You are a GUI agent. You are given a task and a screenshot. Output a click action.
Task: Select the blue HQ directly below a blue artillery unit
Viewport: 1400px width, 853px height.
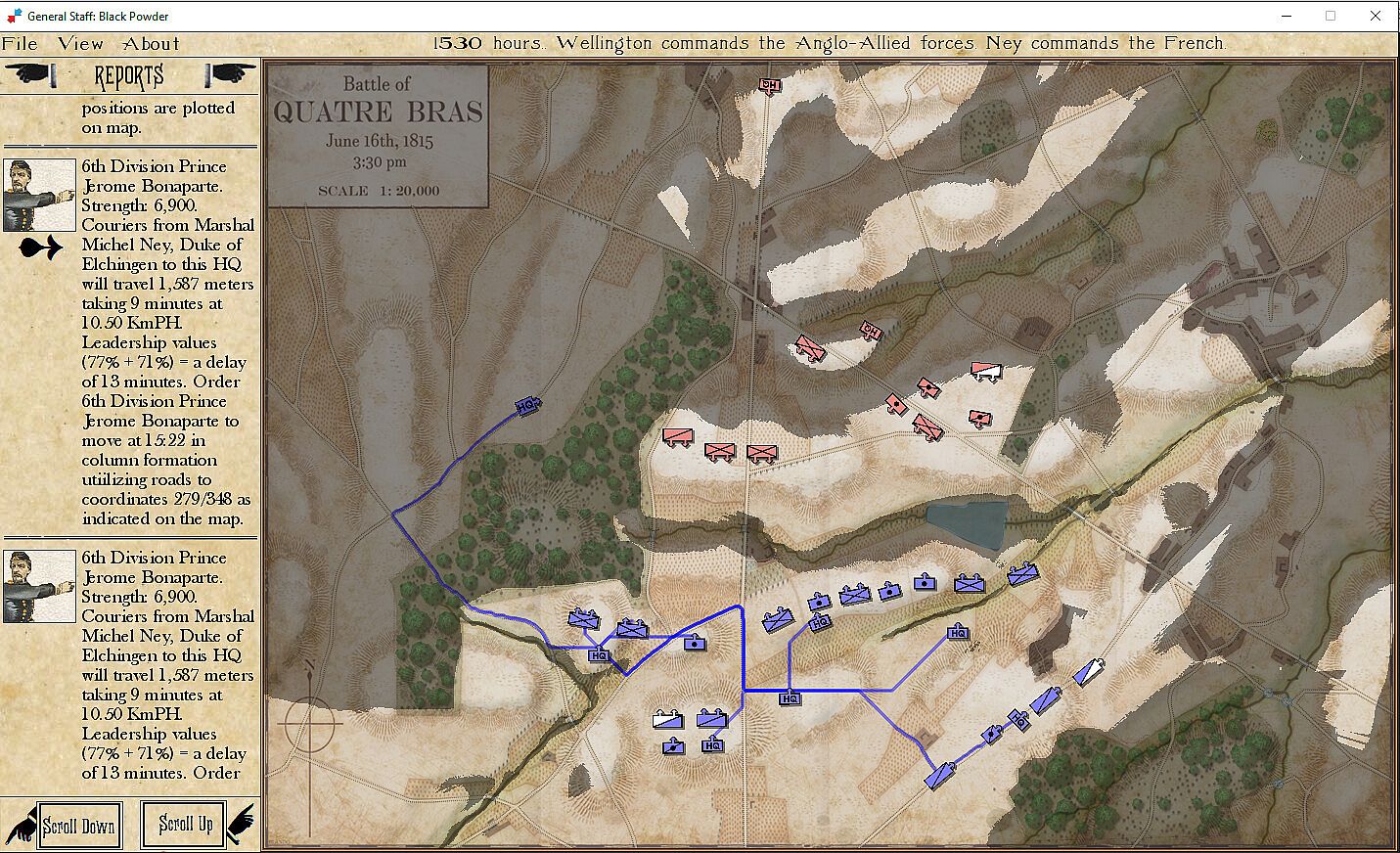(x=820, y=622)
